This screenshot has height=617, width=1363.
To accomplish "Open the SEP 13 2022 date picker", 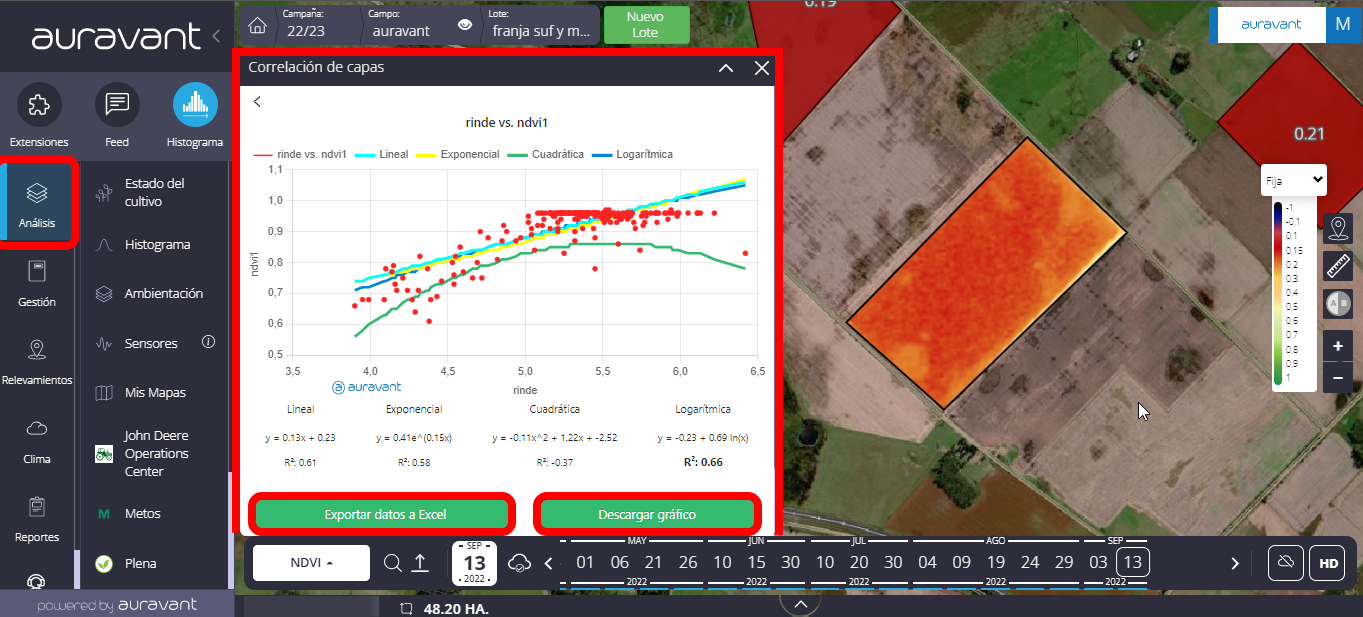I will click(x=474, y=563).
